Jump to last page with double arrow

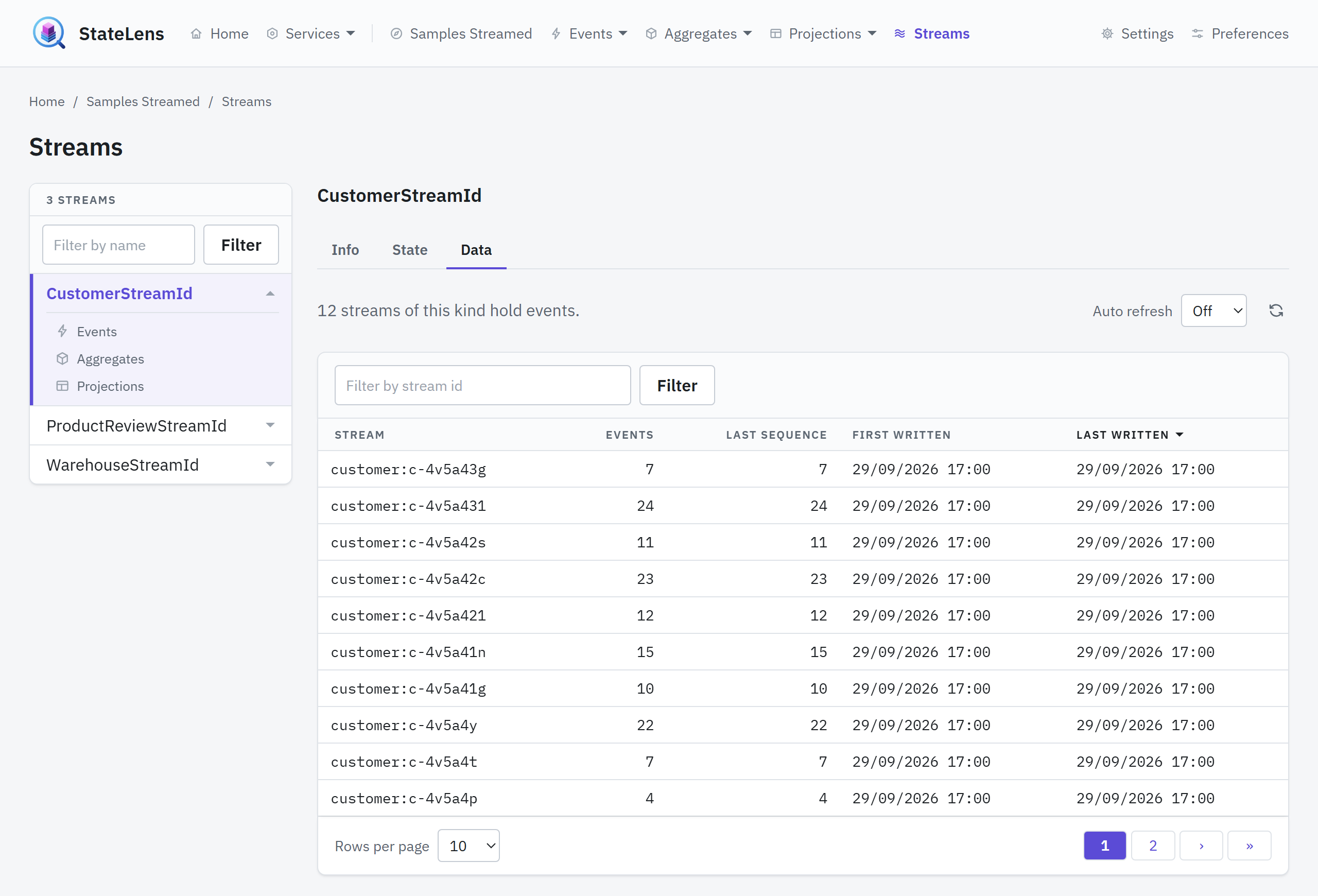1250,846
